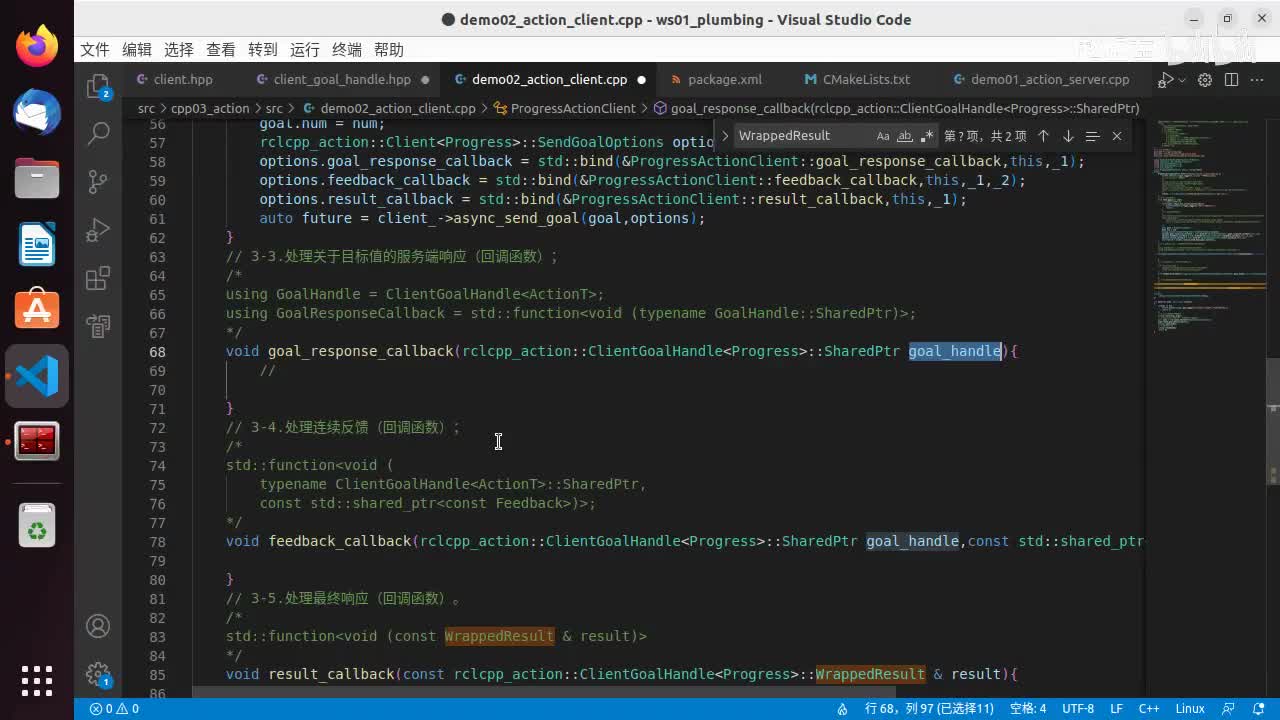Open LibreOffice Writer from the dock
The width and height of the screenshot is (1280, 720).
tap(37, 245)
